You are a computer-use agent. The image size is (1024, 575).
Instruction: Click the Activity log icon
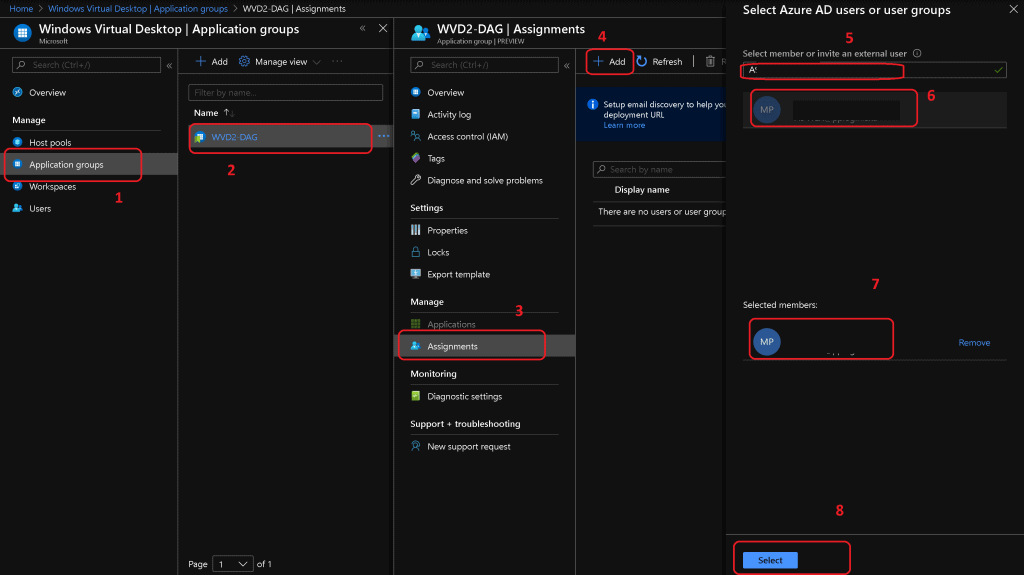[415, 114]
